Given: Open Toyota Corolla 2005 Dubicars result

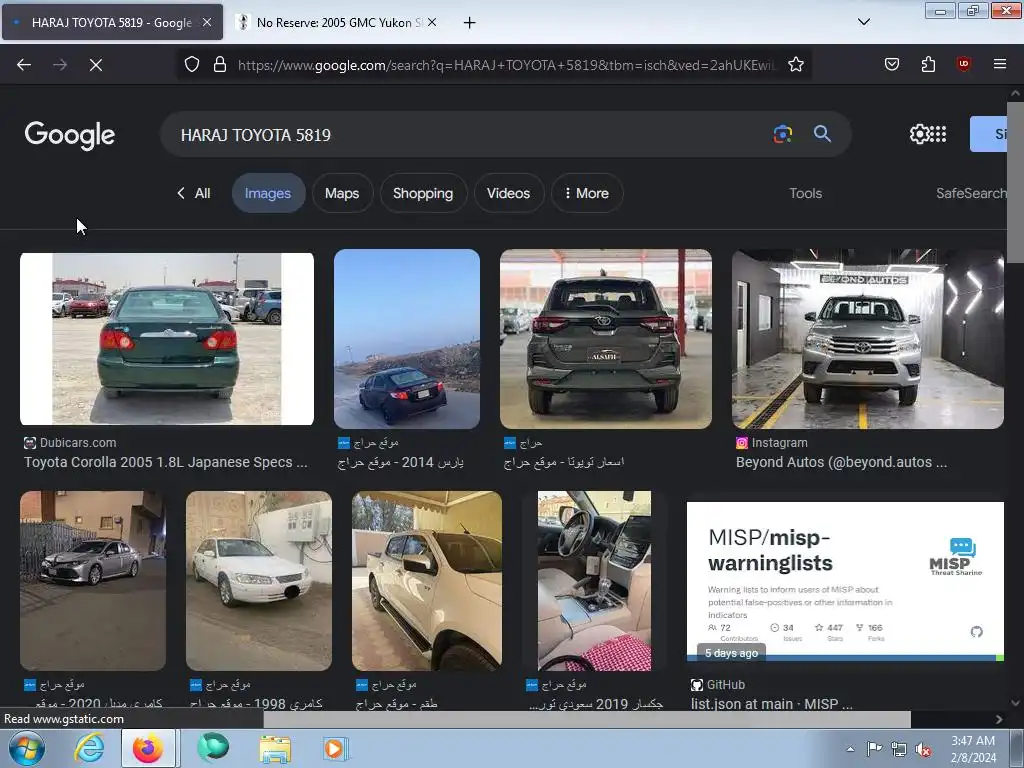Looking at the screenshot, I should [166, 462].
